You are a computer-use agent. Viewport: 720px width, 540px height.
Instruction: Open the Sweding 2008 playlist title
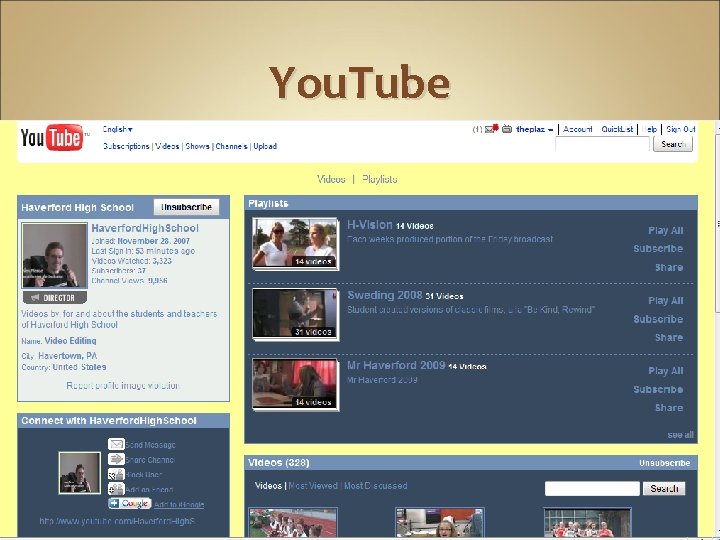point(385,295)
